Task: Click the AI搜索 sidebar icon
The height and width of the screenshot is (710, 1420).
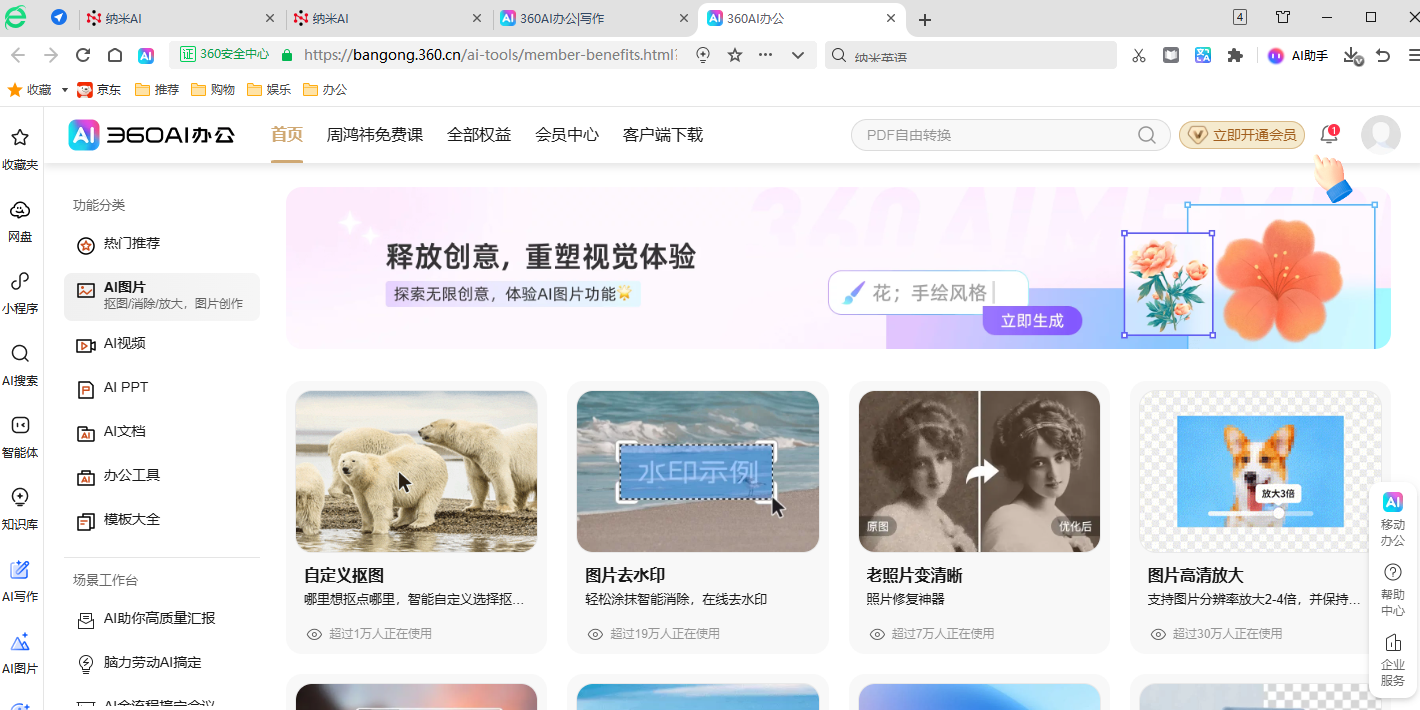Action: (x=20, y=355)
